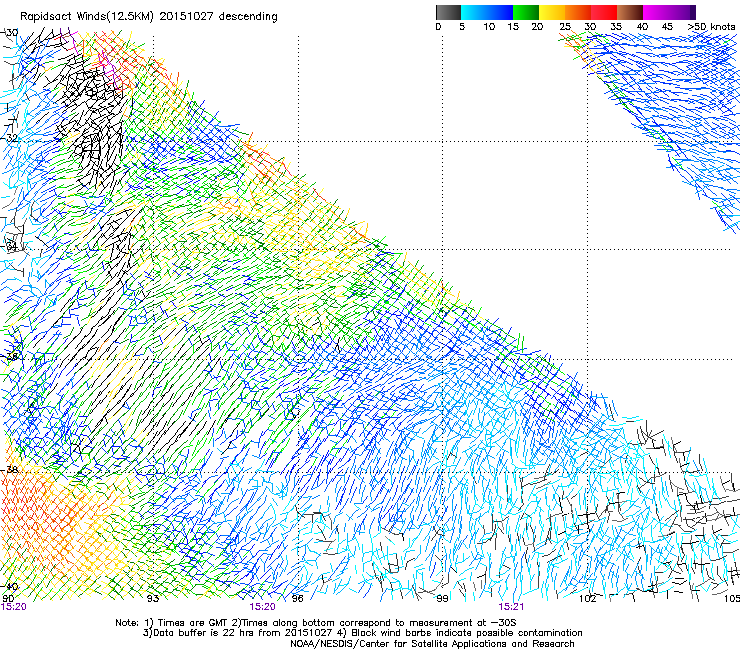
Task: Click the '>50 knots' legend label
Action: pyautogui.click(x=711, y=27)
